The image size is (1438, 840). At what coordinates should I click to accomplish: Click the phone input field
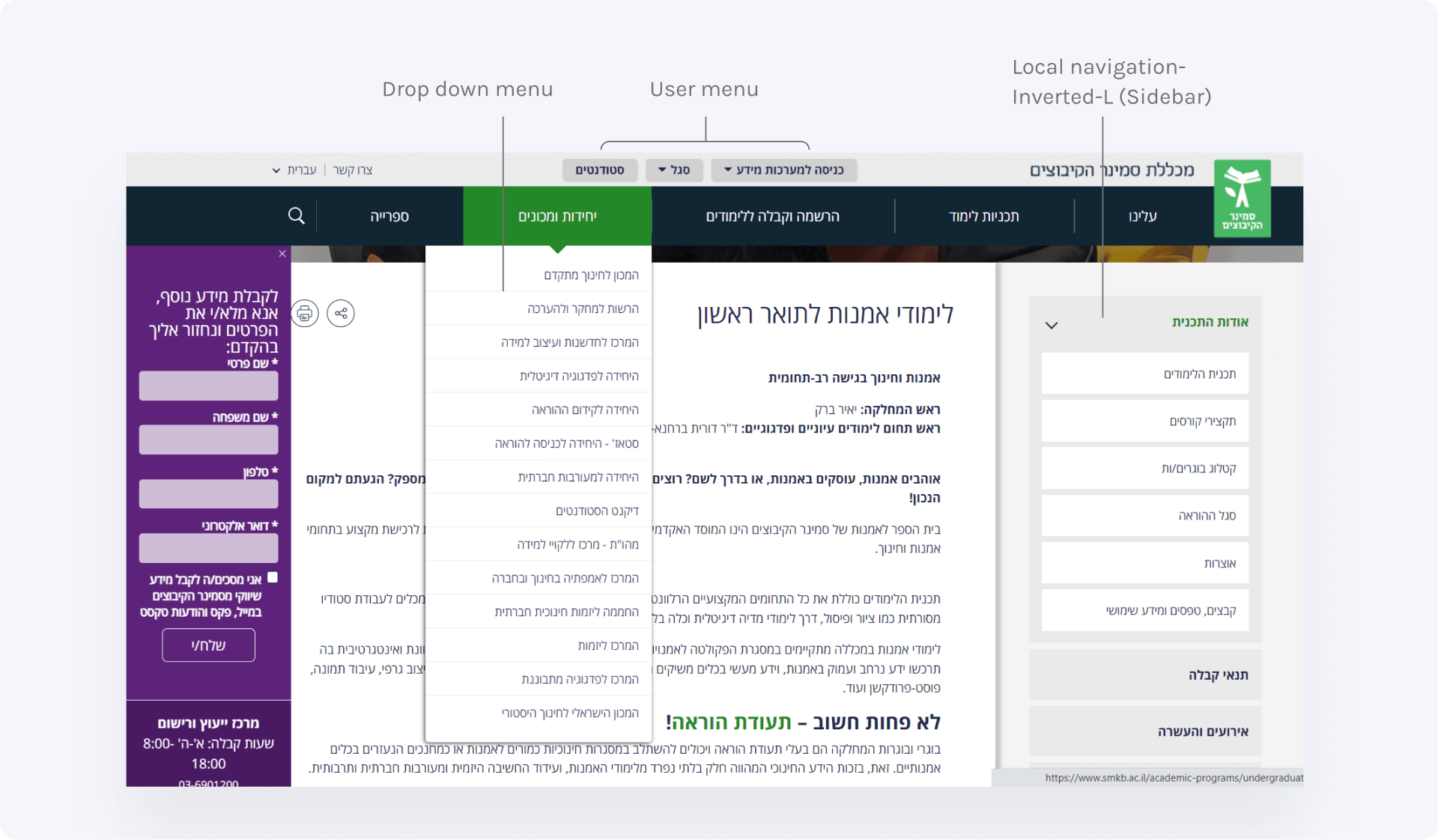tap(208, 493)
